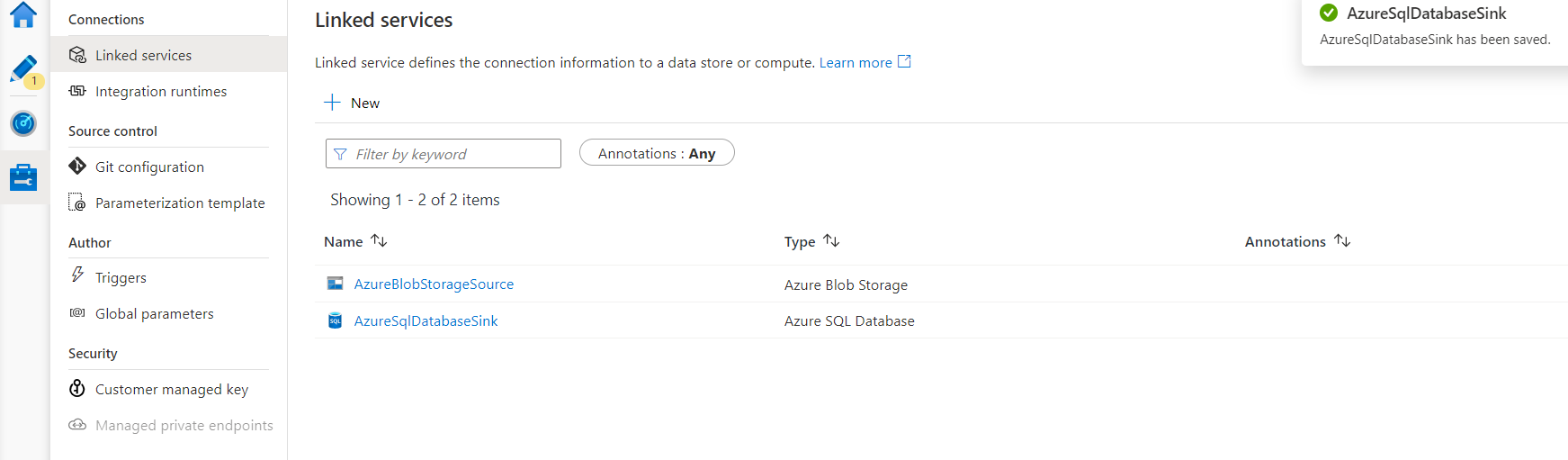
Task: Click the New linked service button
Action: (353, 103)
